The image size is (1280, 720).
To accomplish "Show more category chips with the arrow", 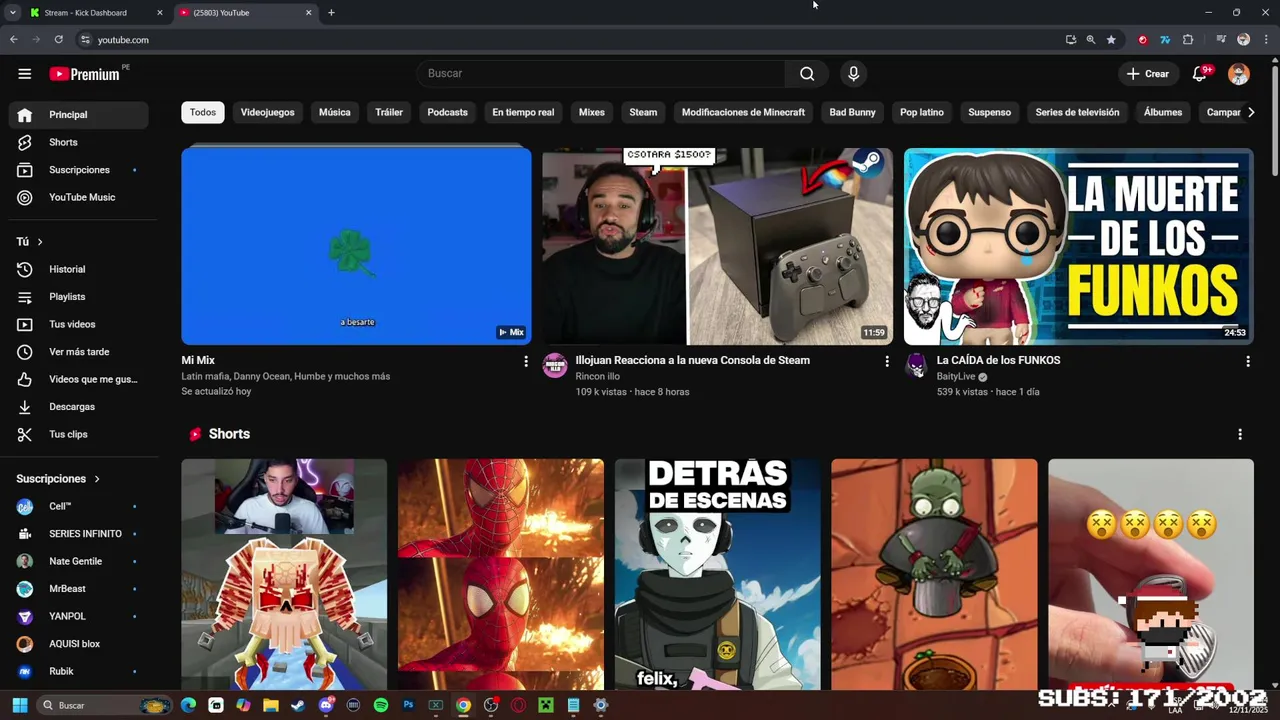I will click(x=1250, y=112).
